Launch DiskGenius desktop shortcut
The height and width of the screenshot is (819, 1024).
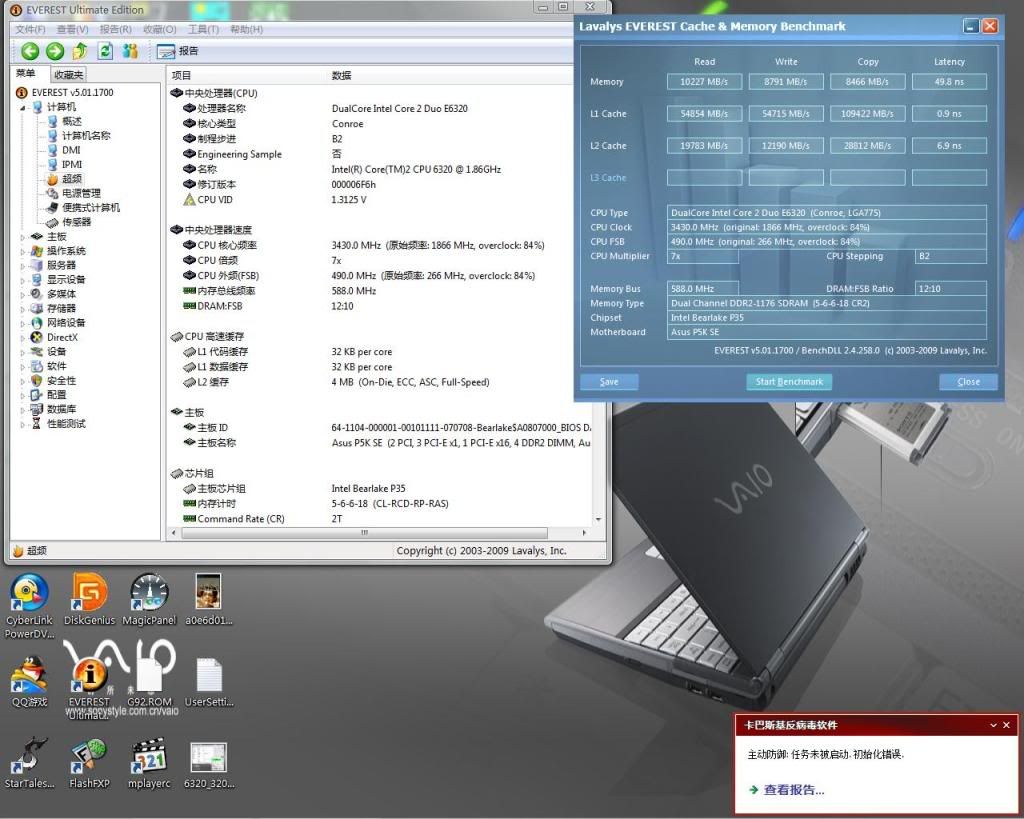pyautogui.click(x=90, y=595)
